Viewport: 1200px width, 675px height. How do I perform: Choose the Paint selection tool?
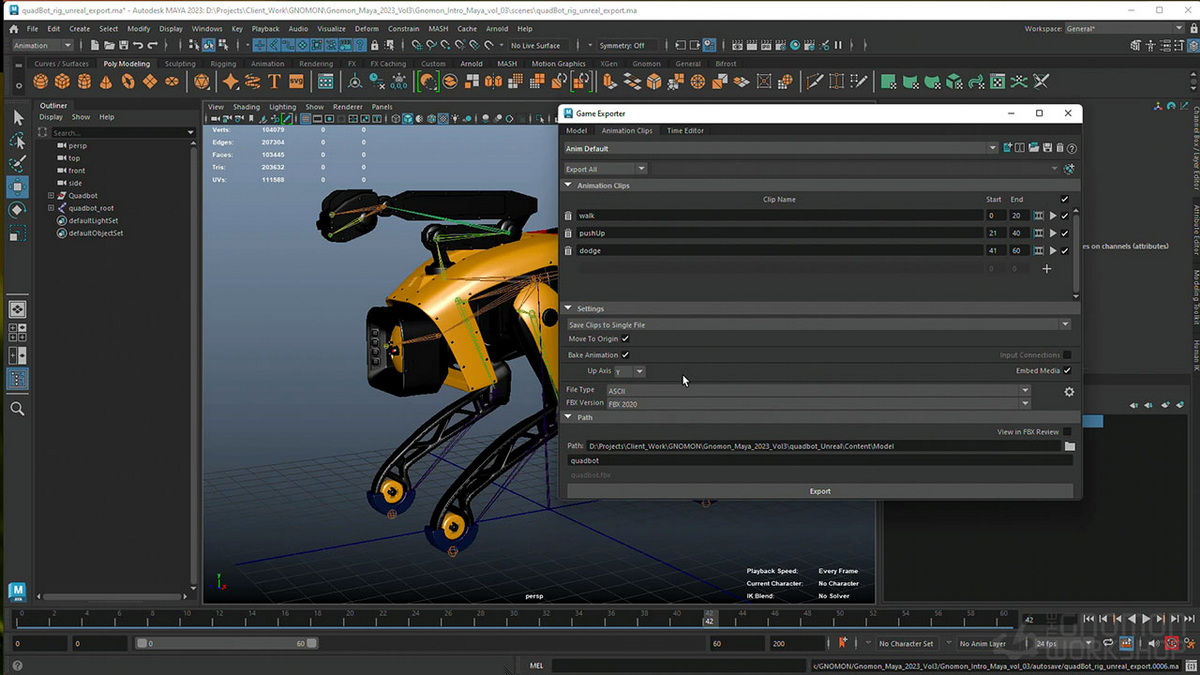click(17, 164)
